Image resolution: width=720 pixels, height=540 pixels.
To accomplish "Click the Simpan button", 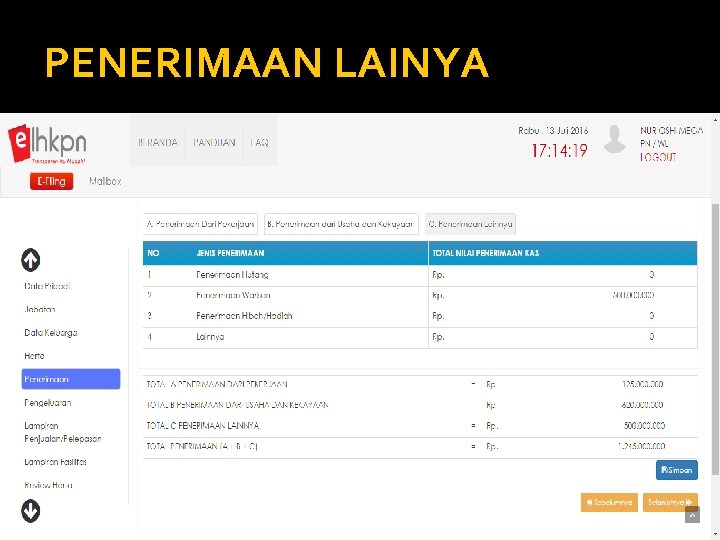I will 677,470.
